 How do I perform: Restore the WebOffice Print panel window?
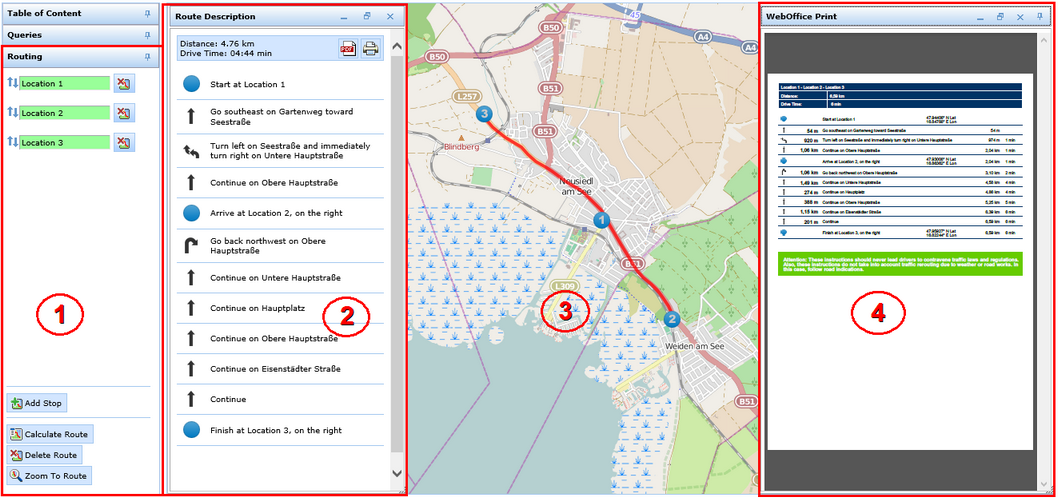[1001, 16]
